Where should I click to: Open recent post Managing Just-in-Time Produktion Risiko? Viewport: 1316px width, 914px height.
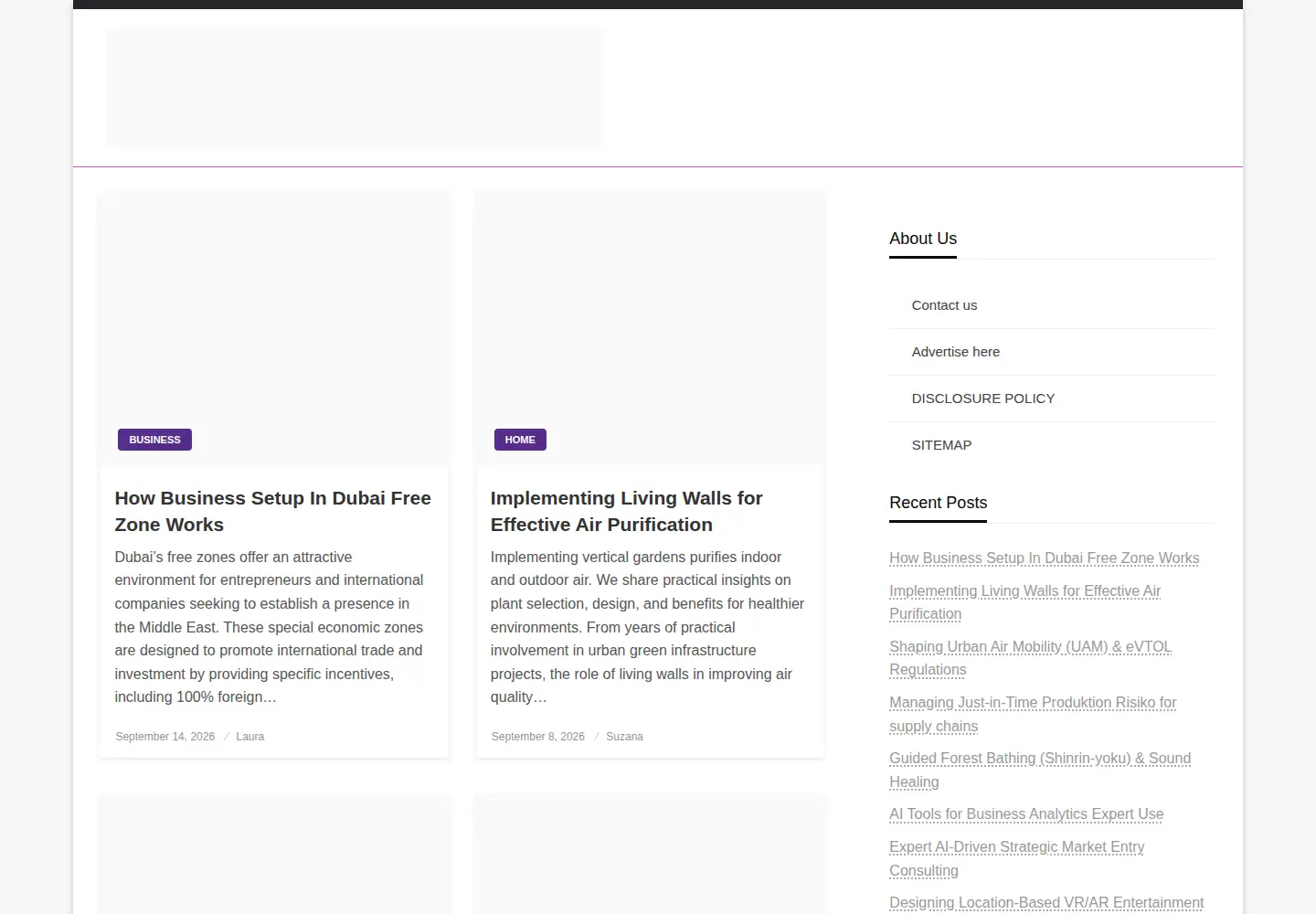pyautogui.click(x=1033, y=714)
